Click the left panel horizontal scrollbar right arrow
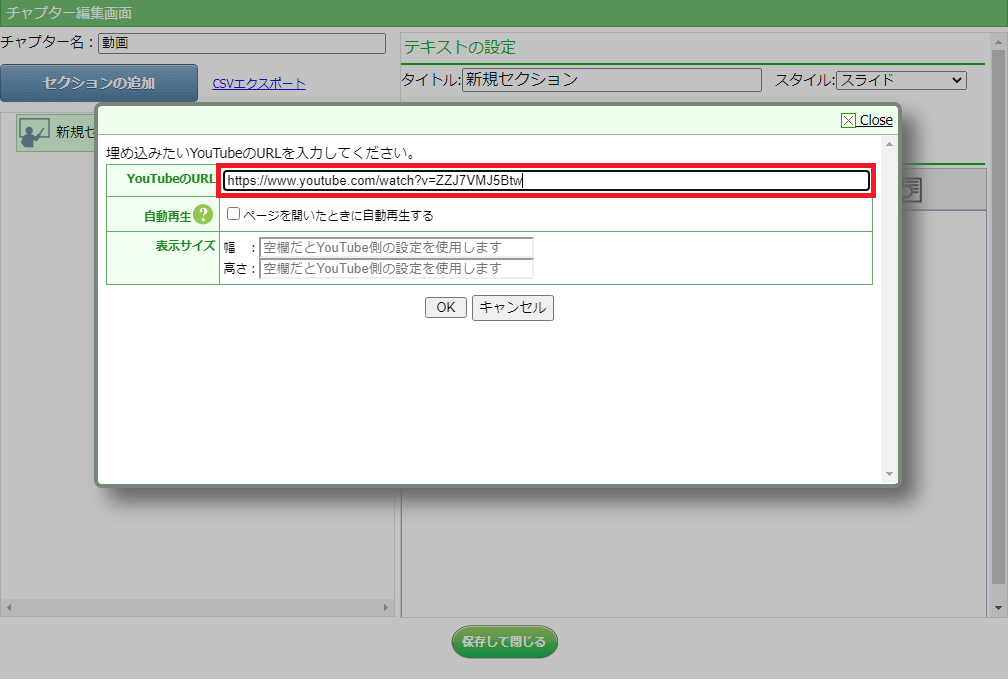This screenshot has height=680, width=1008. [x=387, y=608]
